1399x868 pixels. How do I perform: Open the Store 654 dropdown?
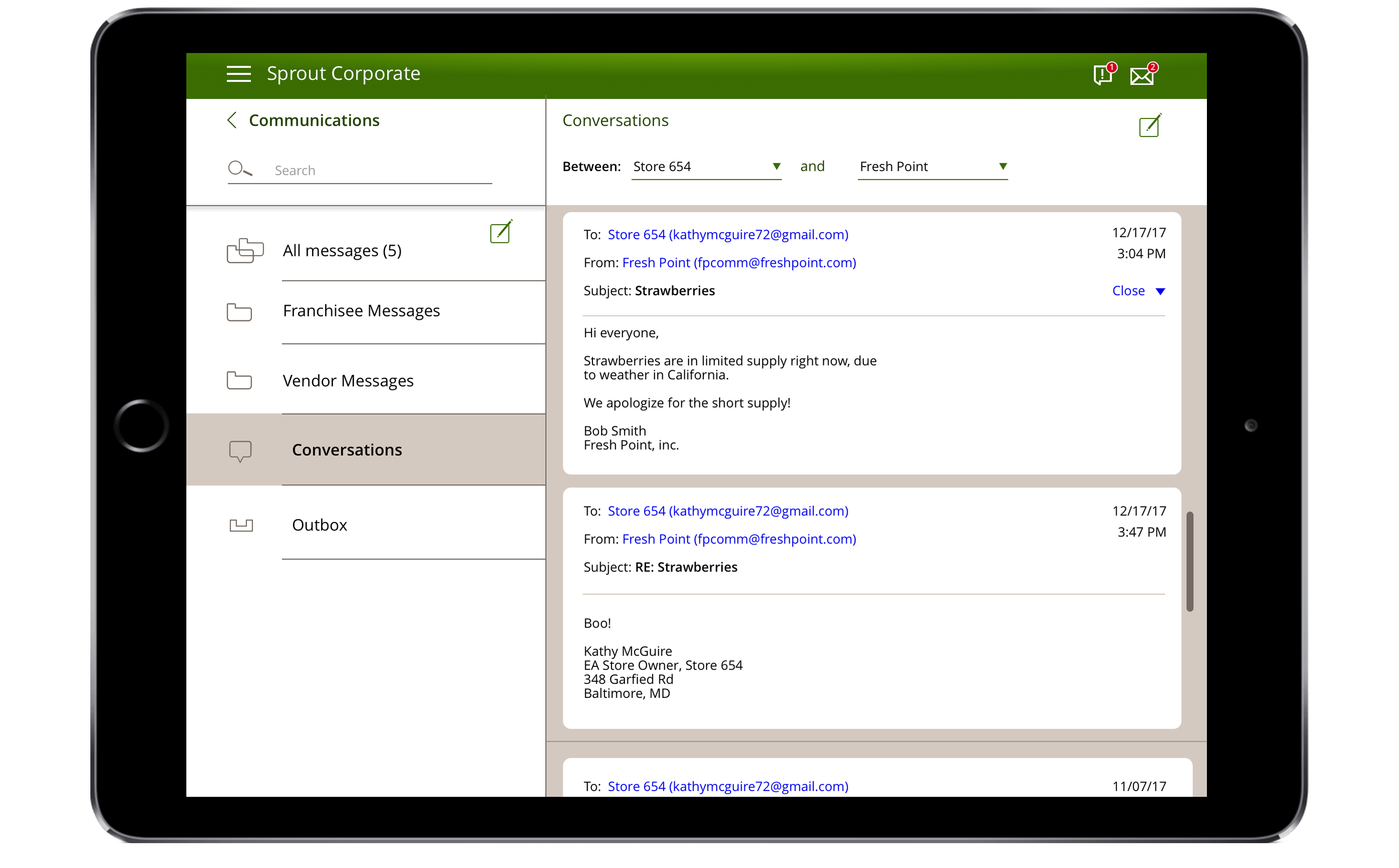tap(706, 167)
